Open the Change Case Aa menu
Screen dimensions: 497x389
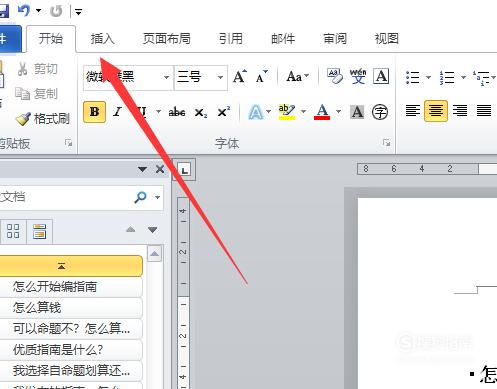point(298,77)
